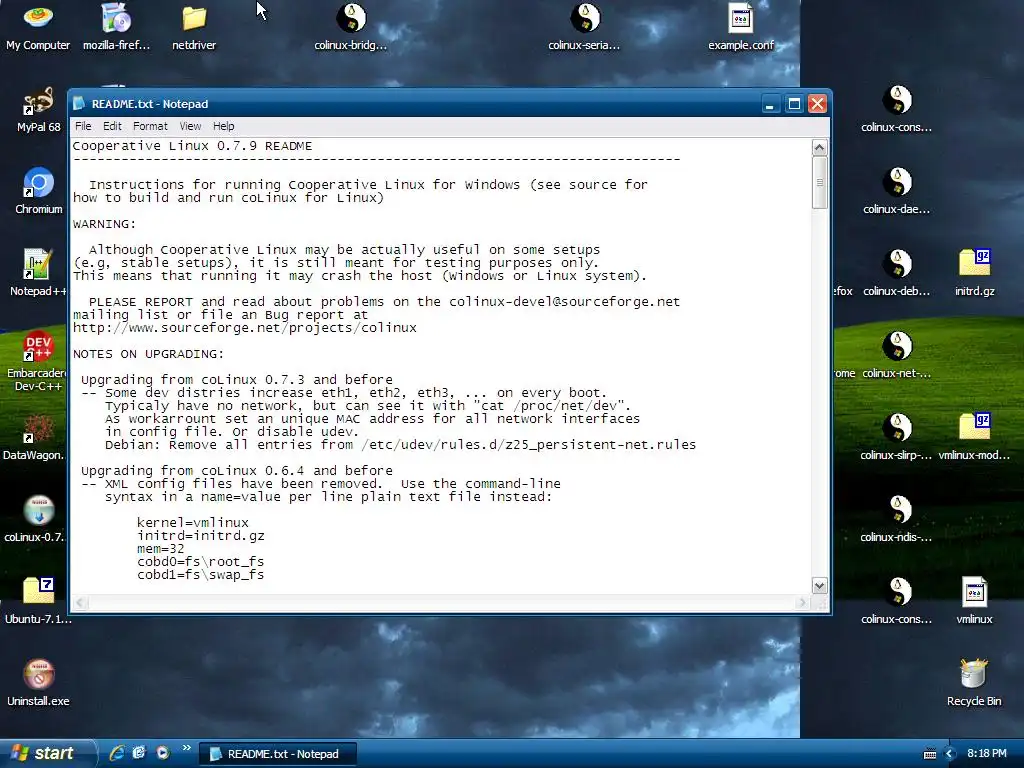Select the vmlinux file icon
Viewport: 1024px width, 768px height.
[x=974, y=601]
